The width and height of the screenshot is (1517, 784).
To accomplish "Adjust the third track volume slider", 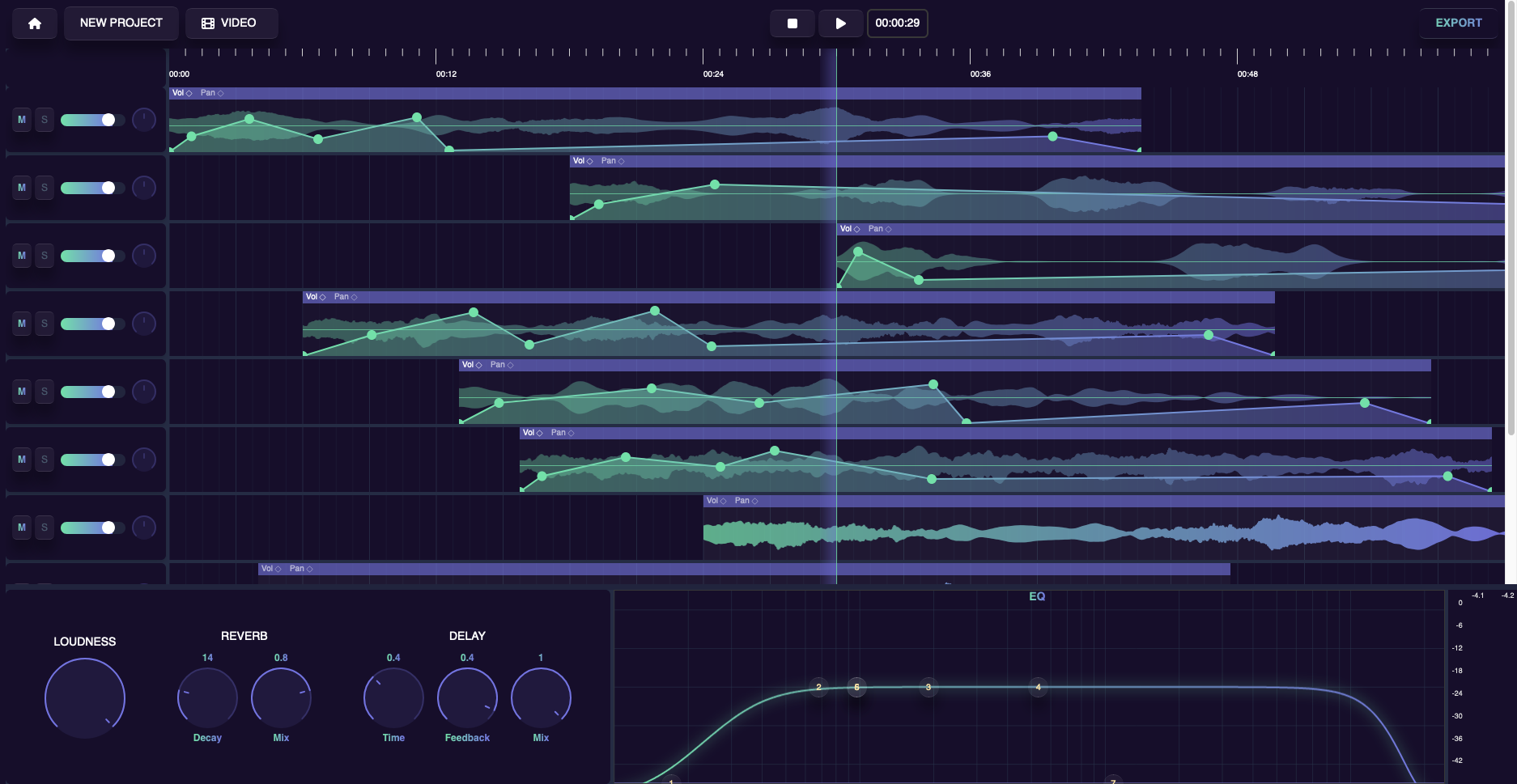I will [x=92, y=256].
